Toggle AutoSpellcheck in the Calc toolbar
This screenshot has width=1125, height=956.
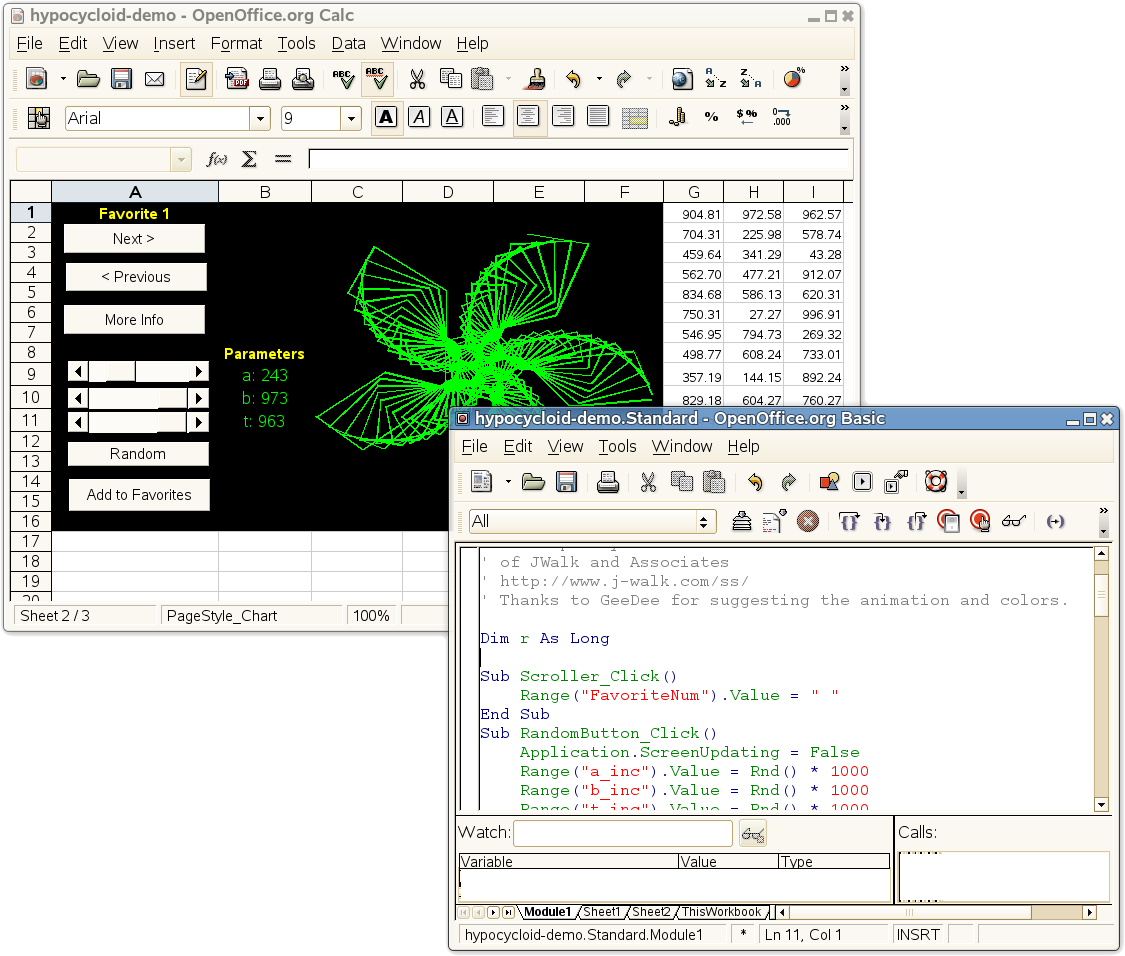point(377,78)
